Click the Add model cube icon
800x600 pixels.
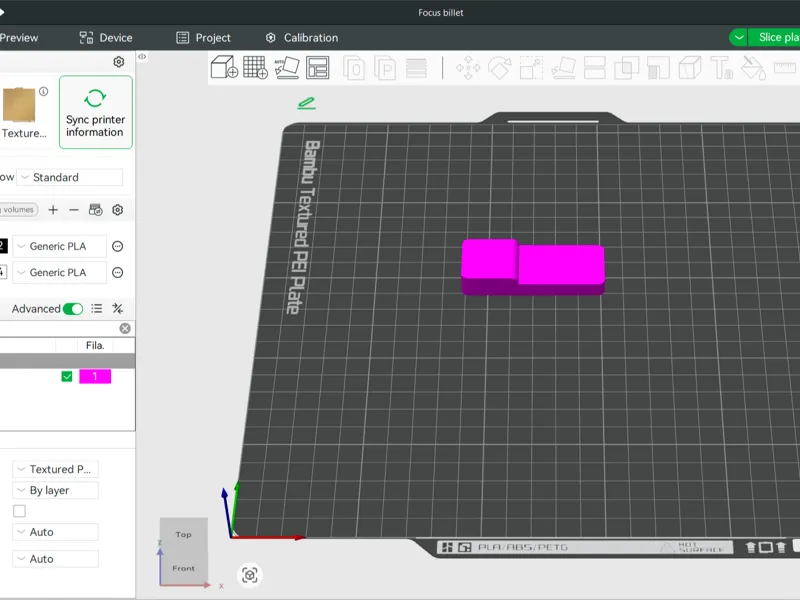(224, 67)
